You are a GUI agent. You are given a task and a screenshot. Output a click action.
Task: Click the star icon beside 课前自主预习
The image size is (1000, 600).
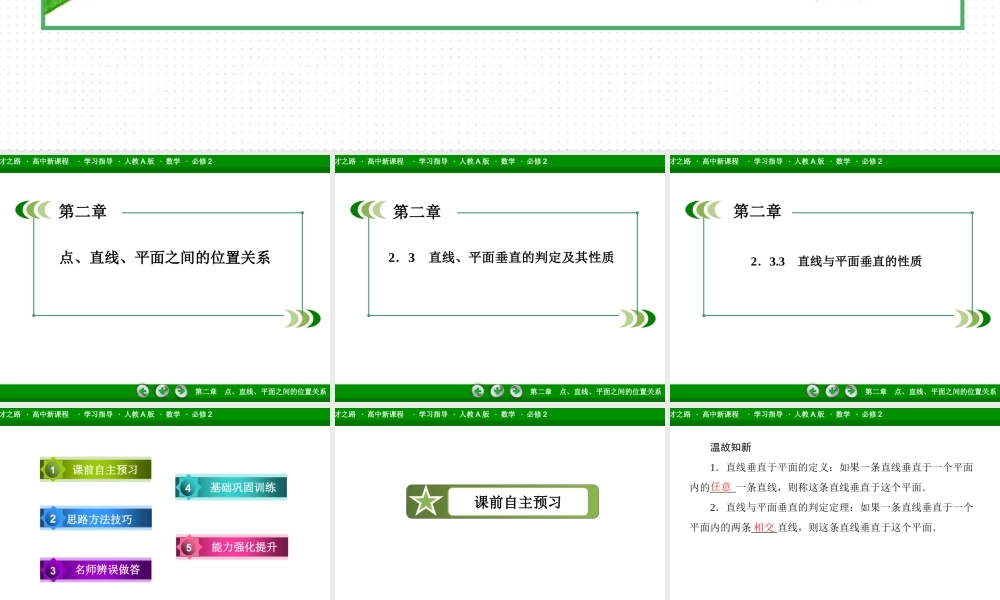pyautogui.click(x=428, y=502)
